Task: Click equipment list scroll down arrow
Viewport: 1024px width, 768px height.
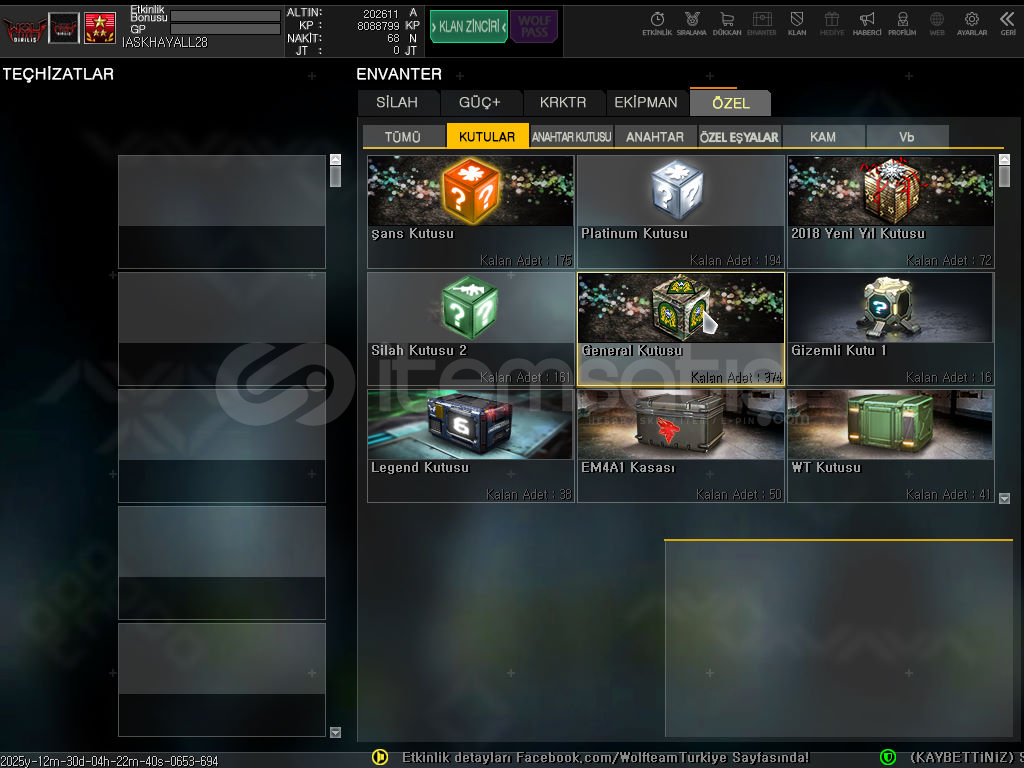Action: point(336,733)
